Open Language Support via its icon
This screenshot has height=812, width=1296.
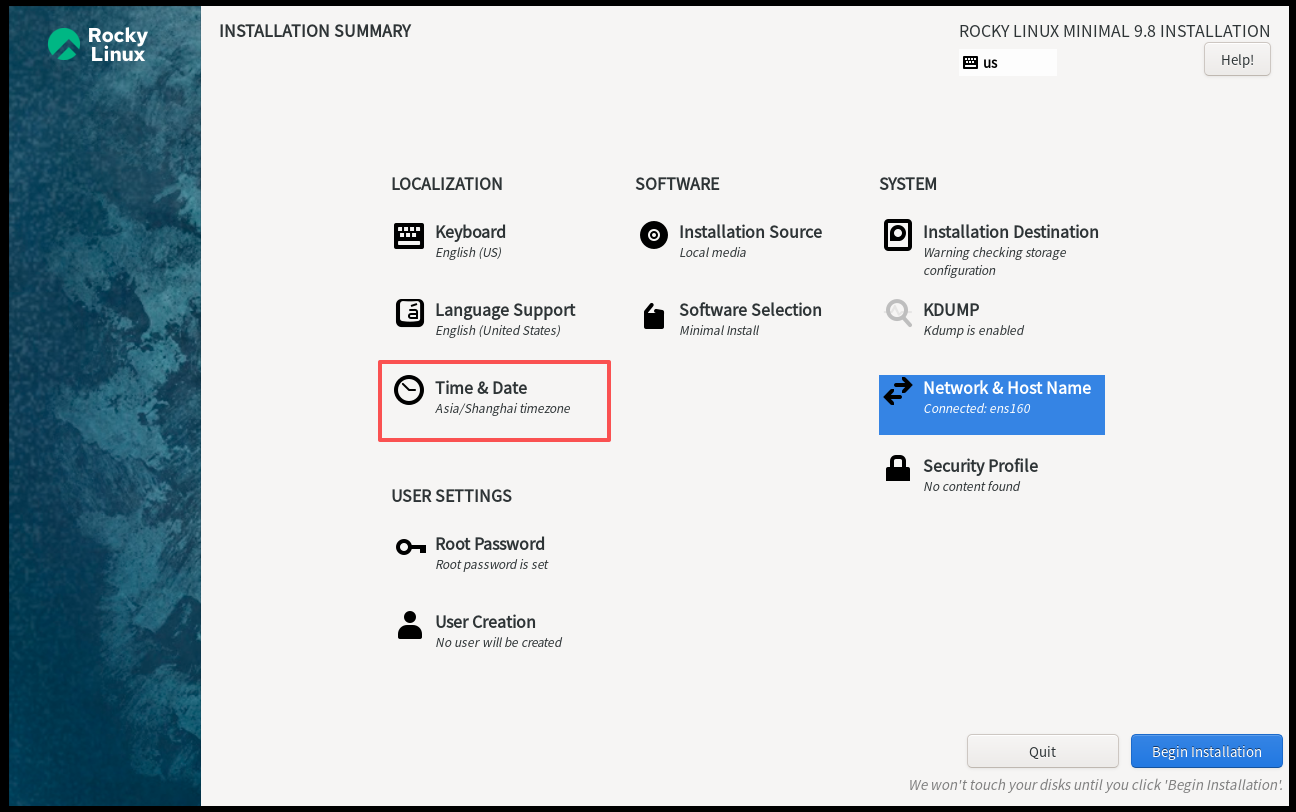coord(410,313)
